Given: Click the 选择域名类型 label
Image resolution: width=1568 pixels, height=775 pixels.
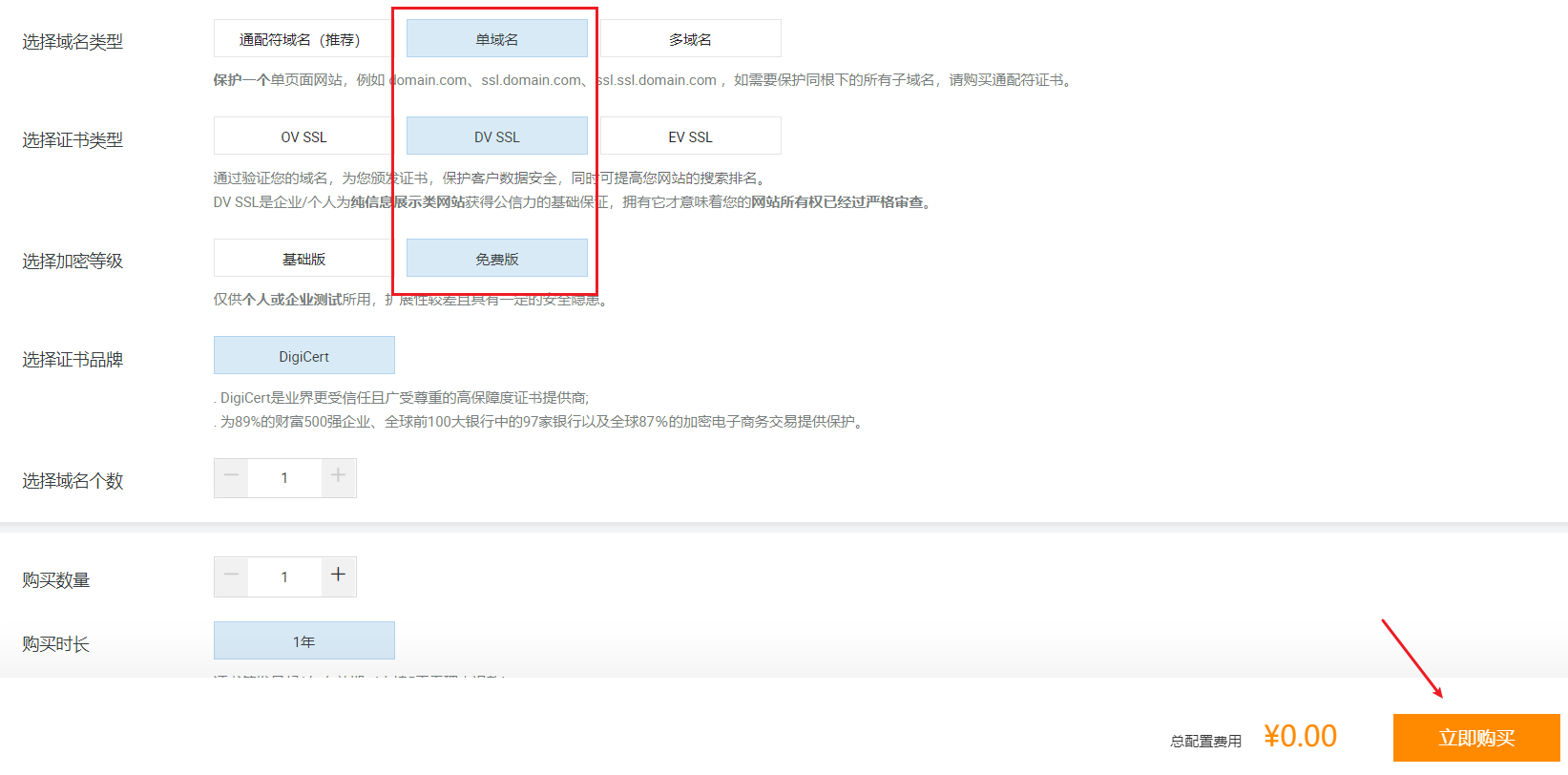Looking at the screenshot, I should (x=73, y=42).
